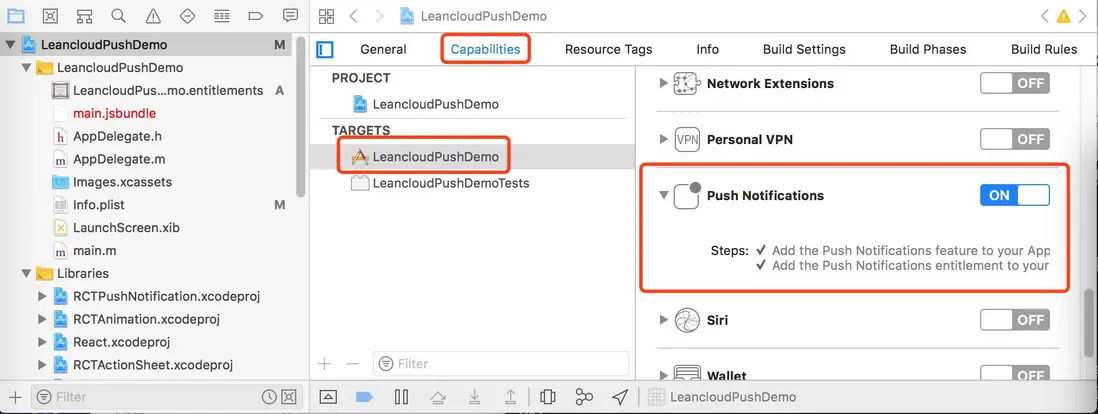Open the Report navigator speech bubble icon
Image resolution: width=1098 pixels, height=414 pixels.
click(x=290, y=15)
